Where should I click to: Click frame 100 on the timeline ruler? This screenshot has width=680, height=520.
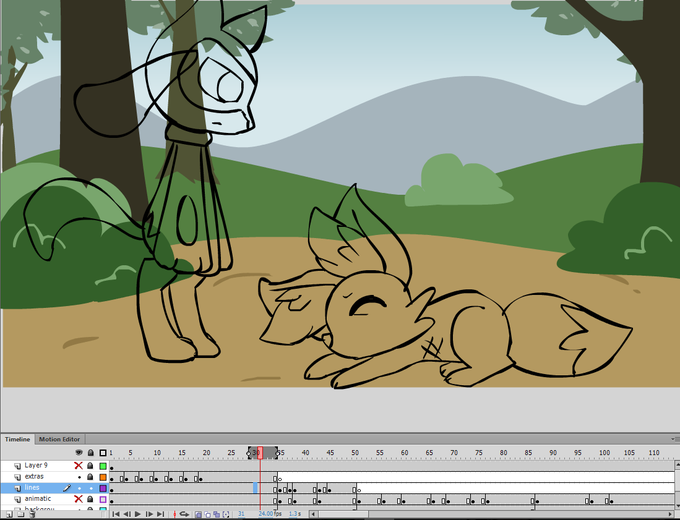pyautogui.click(x=604, y=453)
